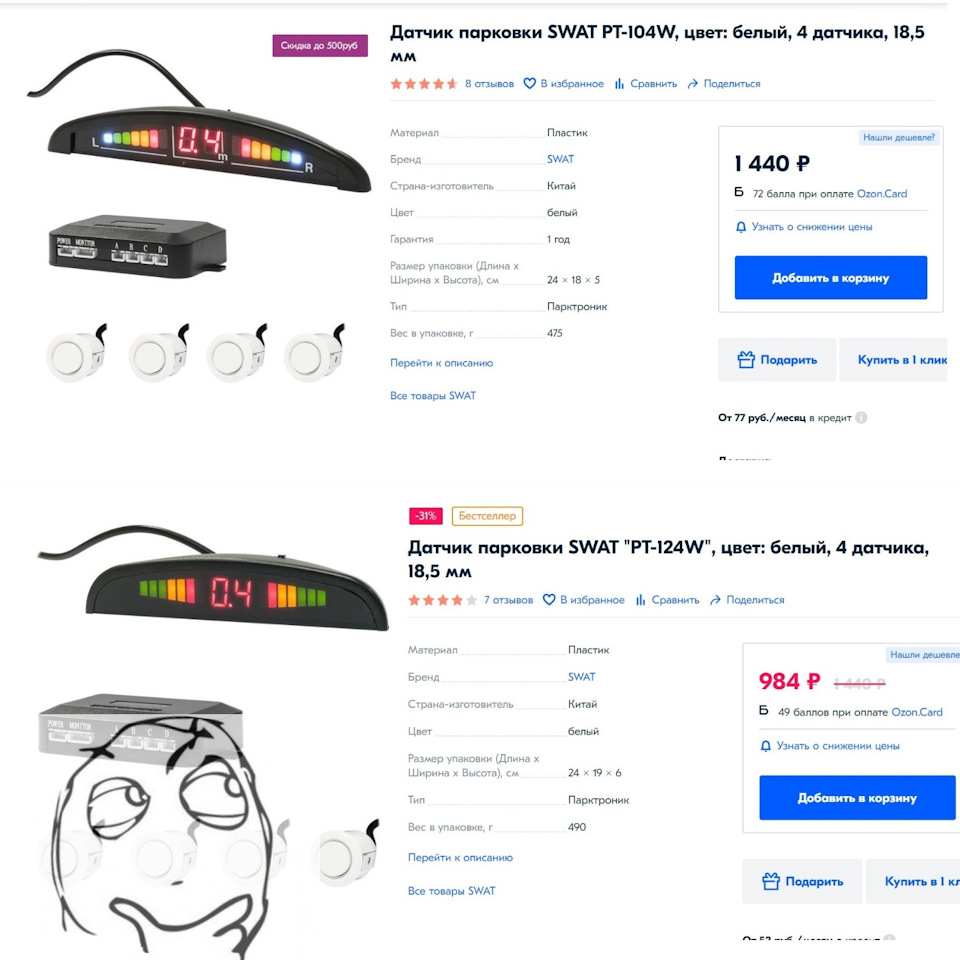
Task: Click Ozon.Card link under 984 ₽
Action: click(917, 712)
